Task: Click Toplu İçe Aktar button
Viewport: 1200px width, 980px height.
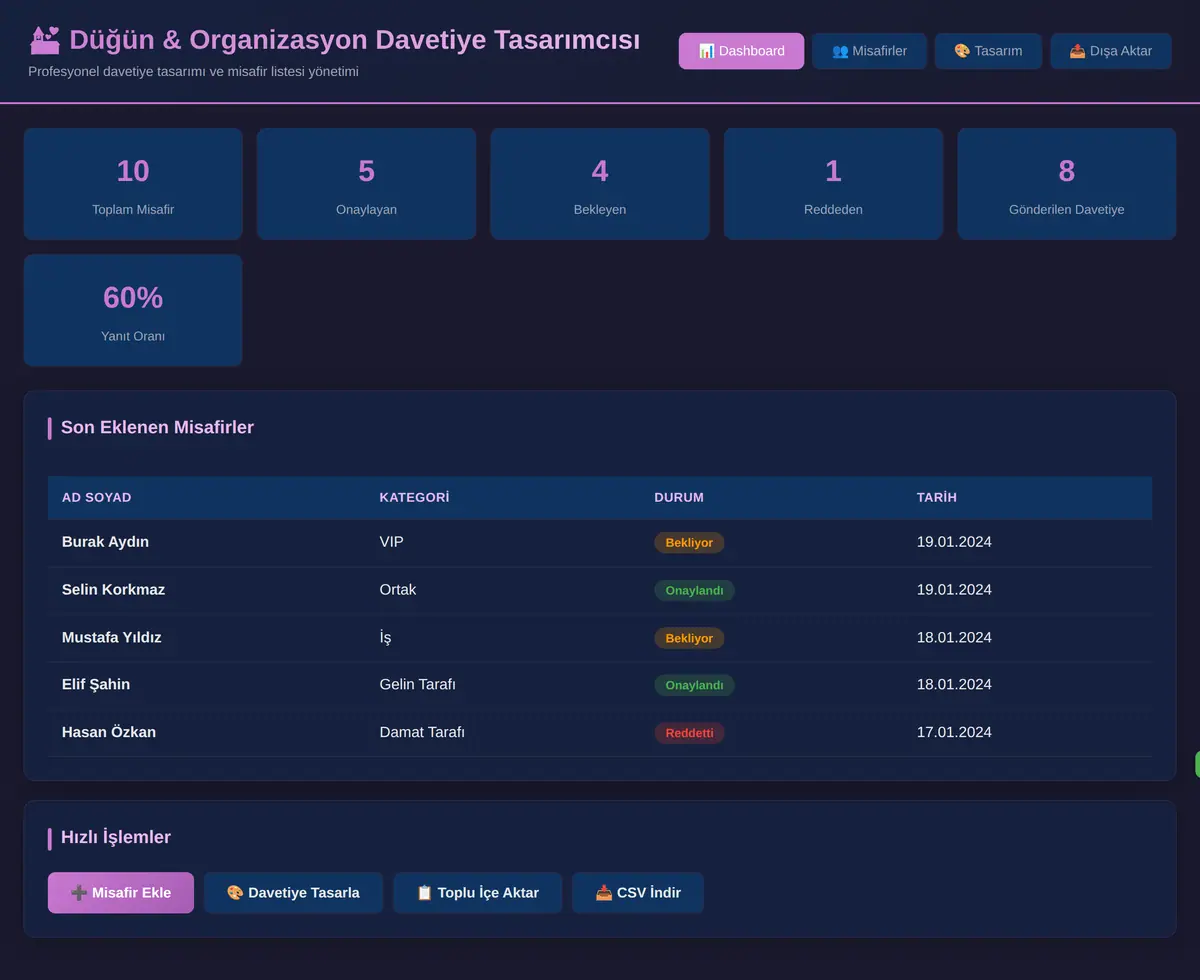Action: [x=477, y=893]
